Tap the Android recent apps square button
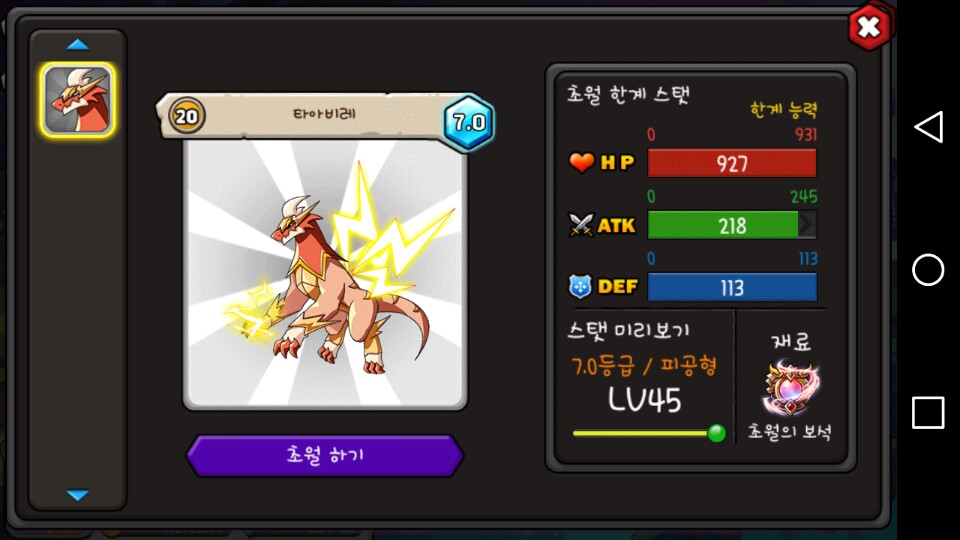 (x=928, y=412)
